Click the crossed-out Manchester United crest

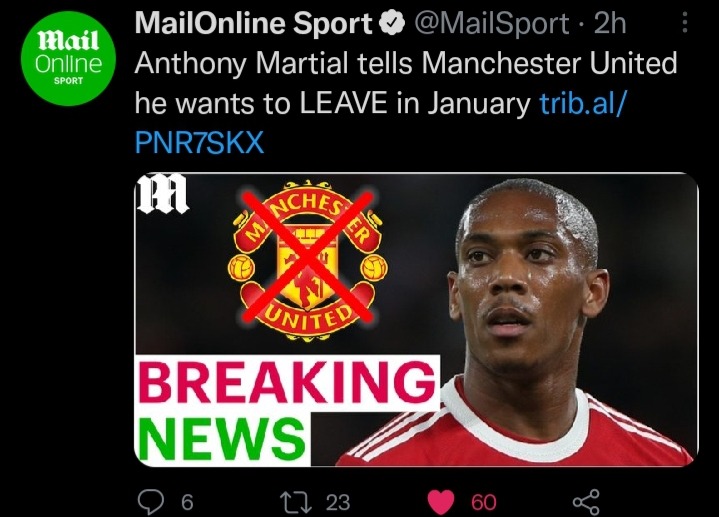pos(308,260)
